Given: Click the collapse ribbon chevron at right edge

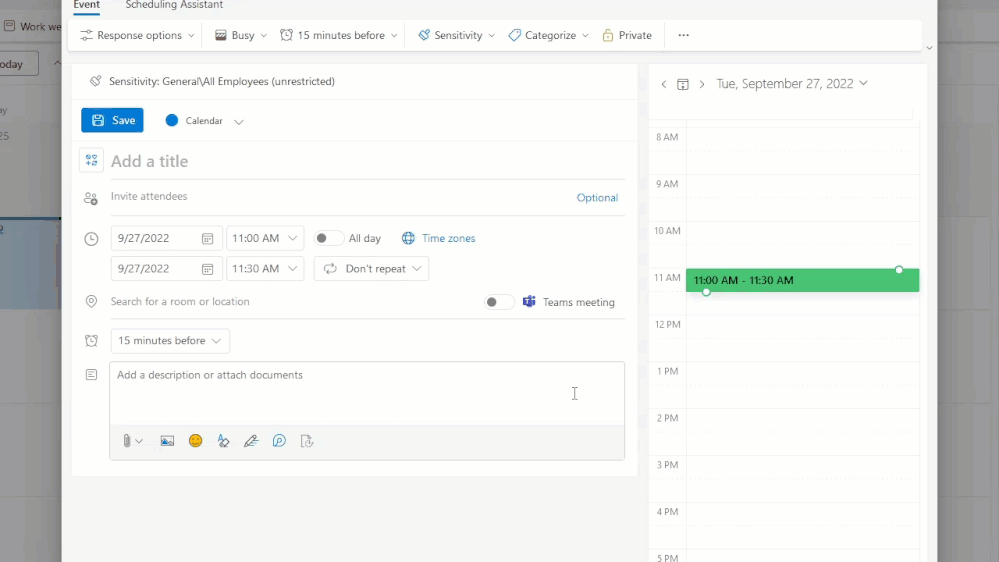Looking at the screenshot, I should [x=930, y=48].
